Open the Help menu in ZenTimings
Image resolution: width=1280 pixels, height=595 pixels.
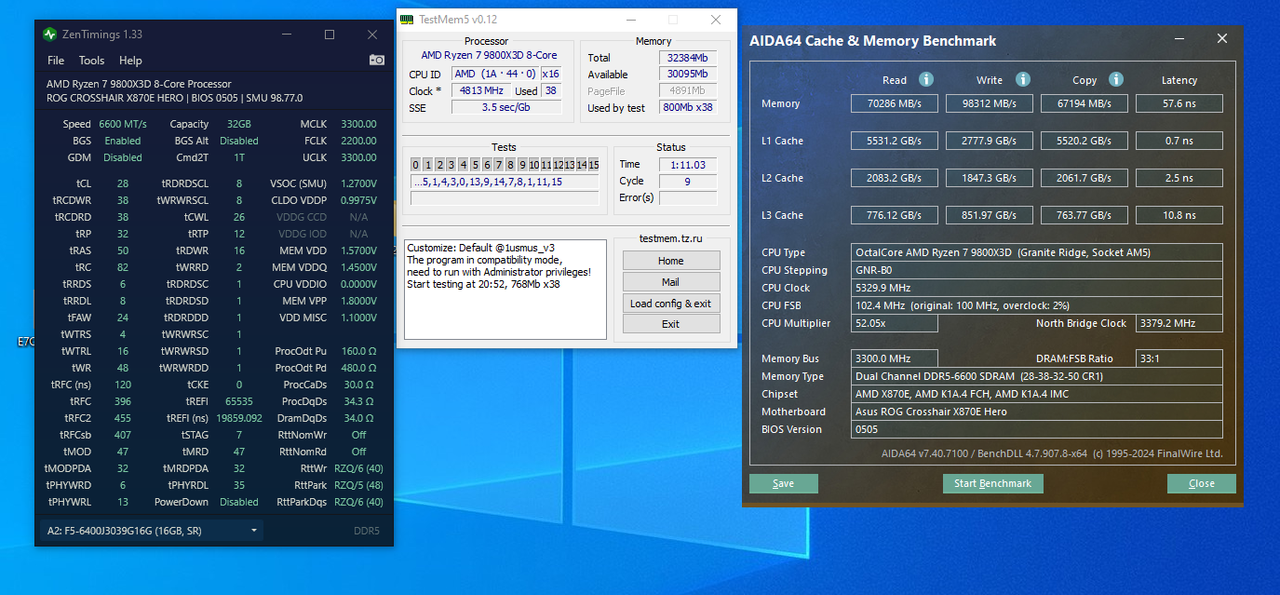pyautogui.click(x=130, y=61)
